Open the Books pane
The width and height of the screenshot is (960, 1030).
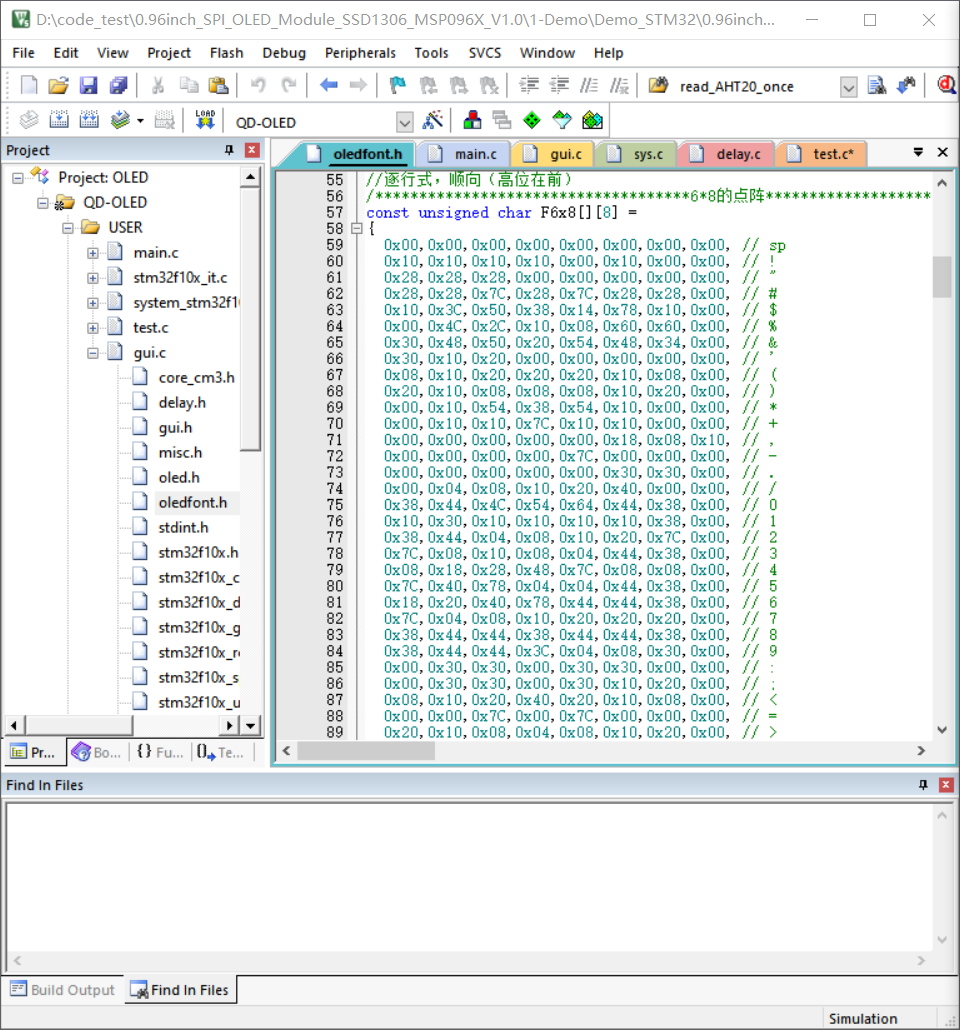[x=95, y=751]
